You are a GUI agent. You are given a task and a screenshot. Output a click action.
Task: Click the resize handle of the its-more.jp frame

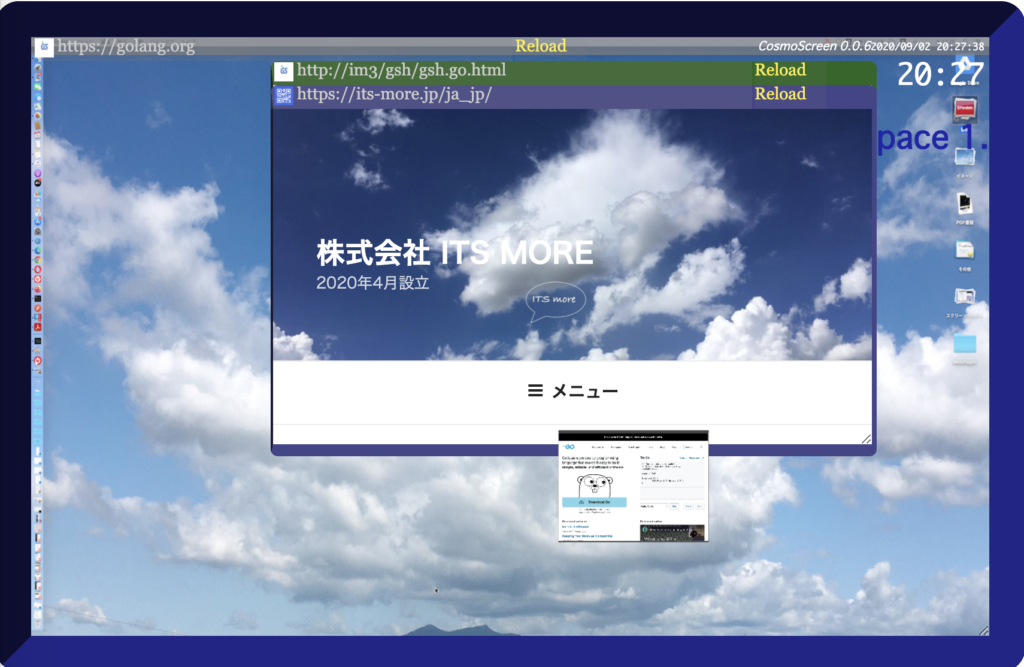866,439
